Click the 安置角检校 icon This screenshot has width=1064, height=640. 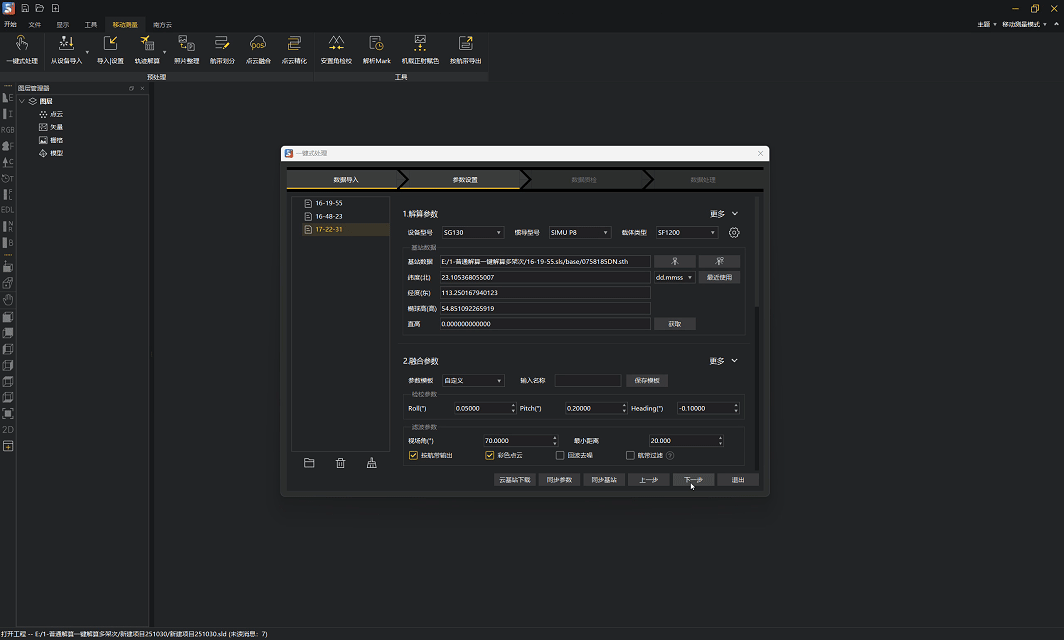(336, 43)
